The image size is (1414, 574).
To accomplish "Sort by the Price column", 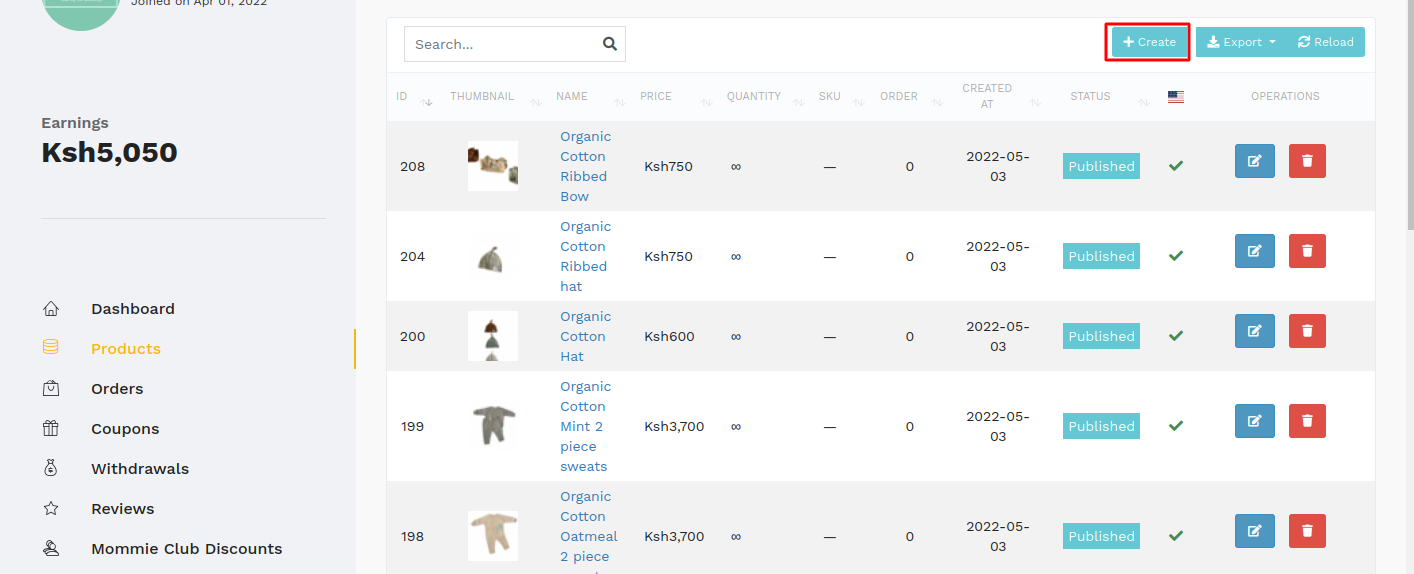I will (675, 97).
